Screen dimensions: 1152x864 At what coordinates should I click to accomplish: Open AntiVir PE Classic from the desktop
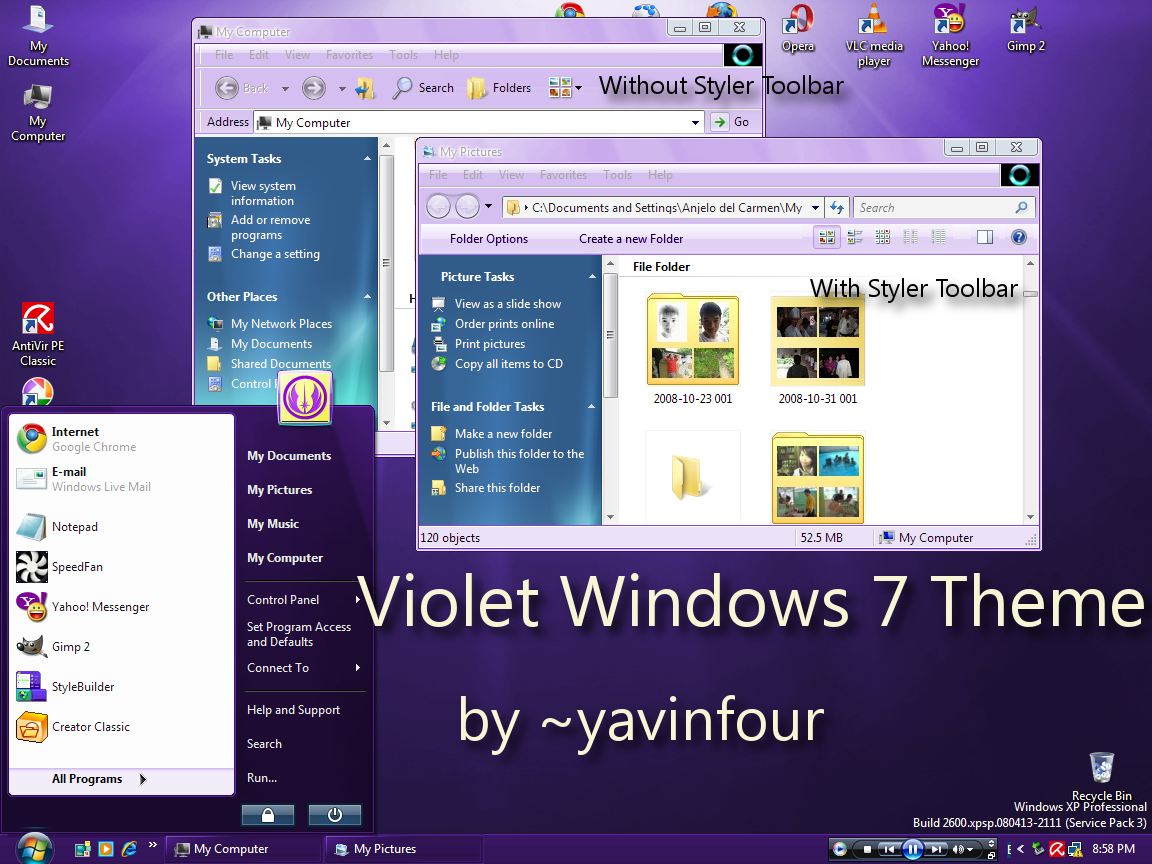38,320
